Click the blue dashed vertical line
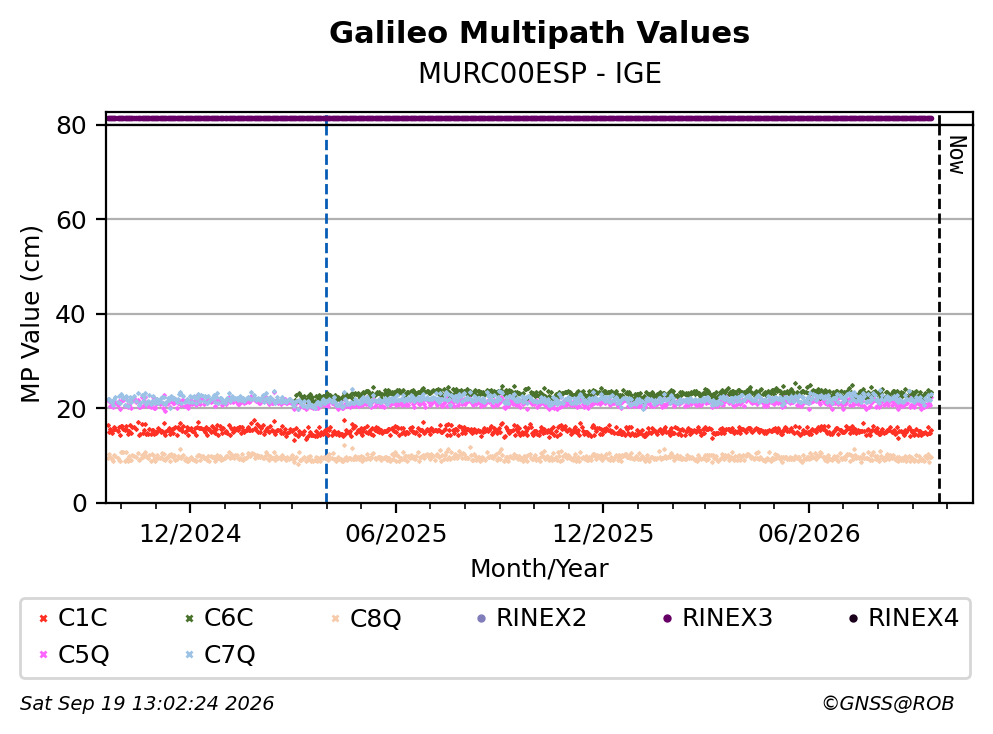The width and height of the screenshot is (993, 734). [326, 310]
